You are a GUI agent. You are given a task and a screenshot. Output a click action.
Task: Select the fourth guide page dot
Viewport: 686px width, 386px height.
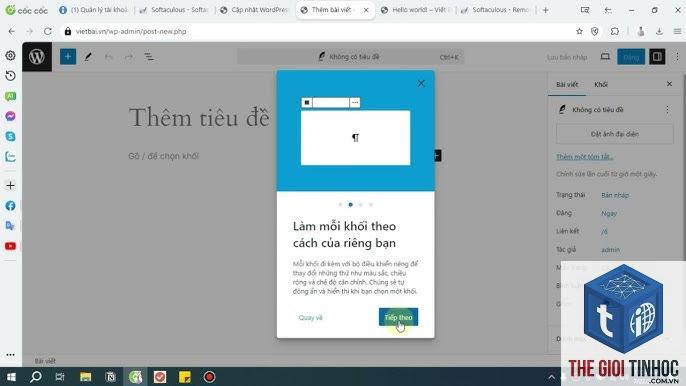[x=371, y=204]
